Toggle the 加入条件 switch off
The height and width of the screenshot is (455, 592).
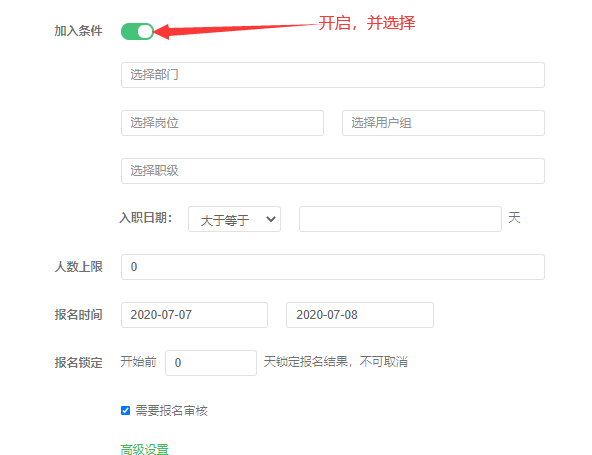pyautogui.click(x=137, y=31)
